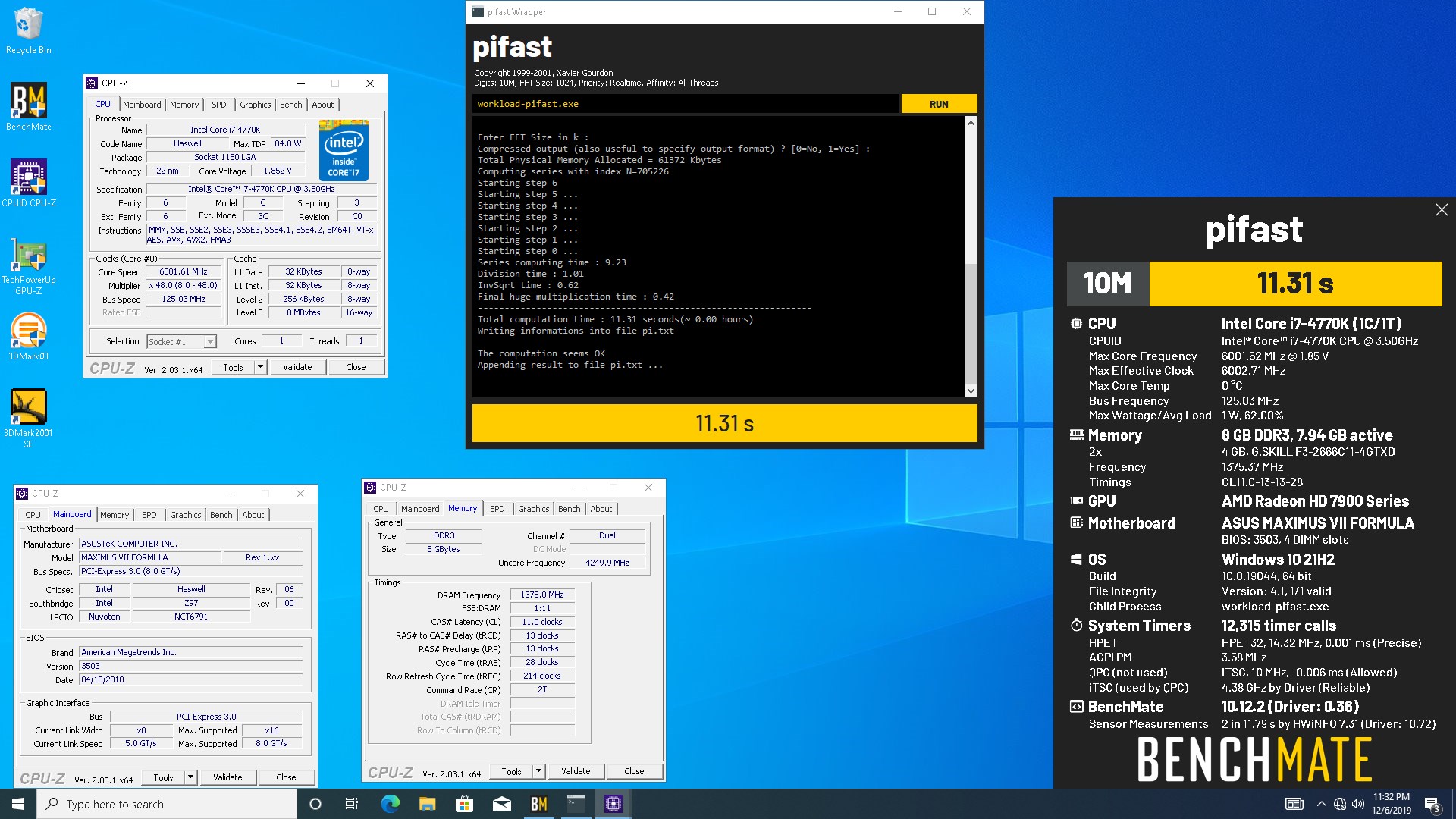Click the Intel Core i7 logo in CPU-Z

click(344, 150)
